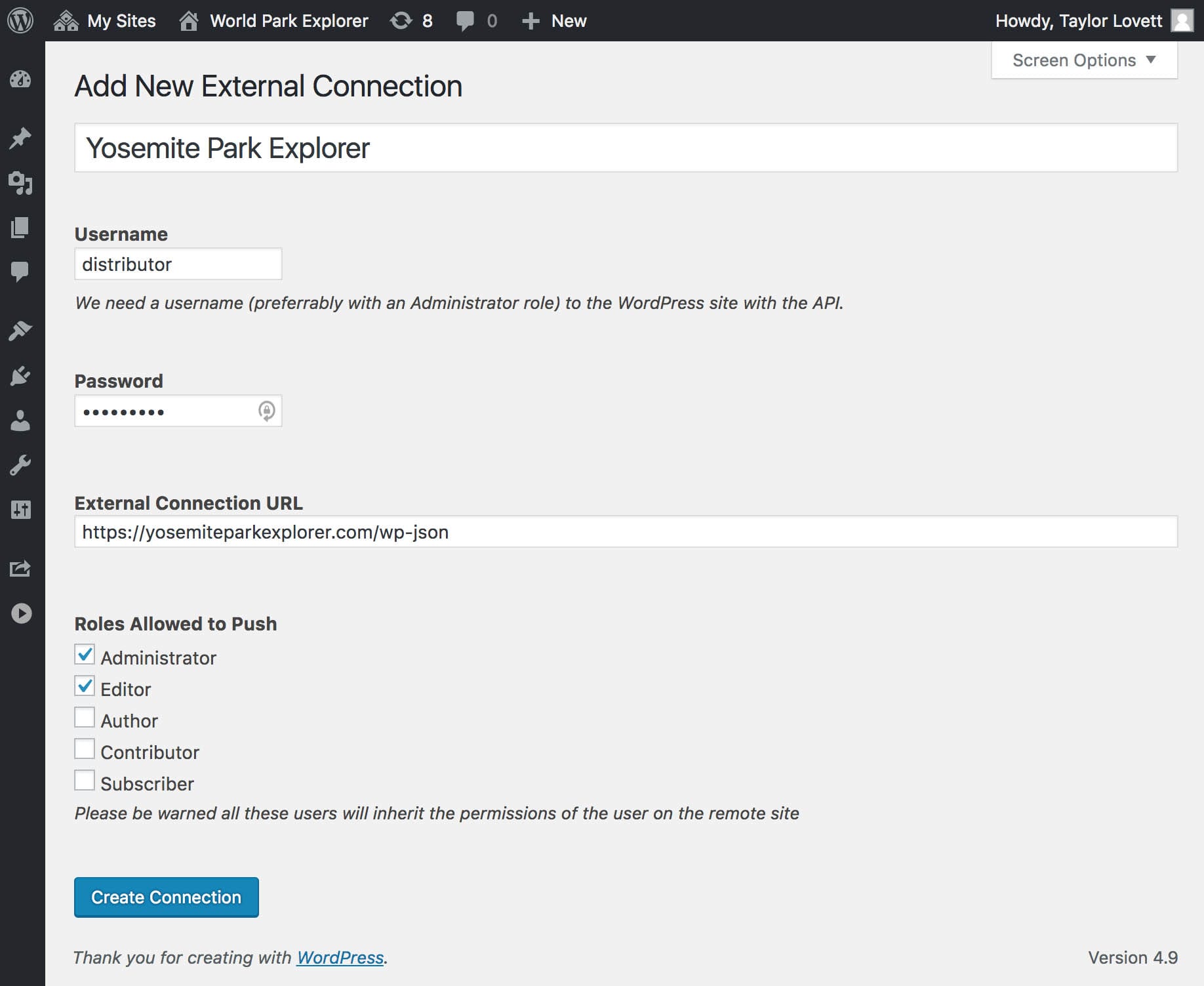Viewport: 1204px width, 986px height.
Task: Open Distributor share icon in sidebar
Action: (x=20, y=569)
